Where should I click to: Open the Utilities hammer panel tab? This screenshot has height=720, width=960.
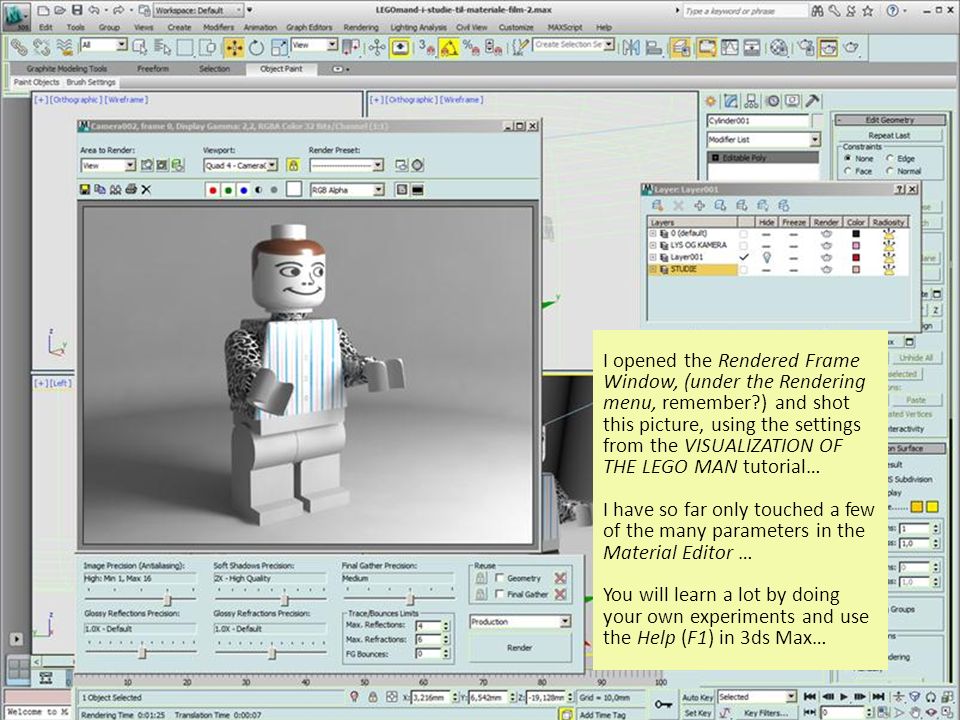click(x=812, y=102)
